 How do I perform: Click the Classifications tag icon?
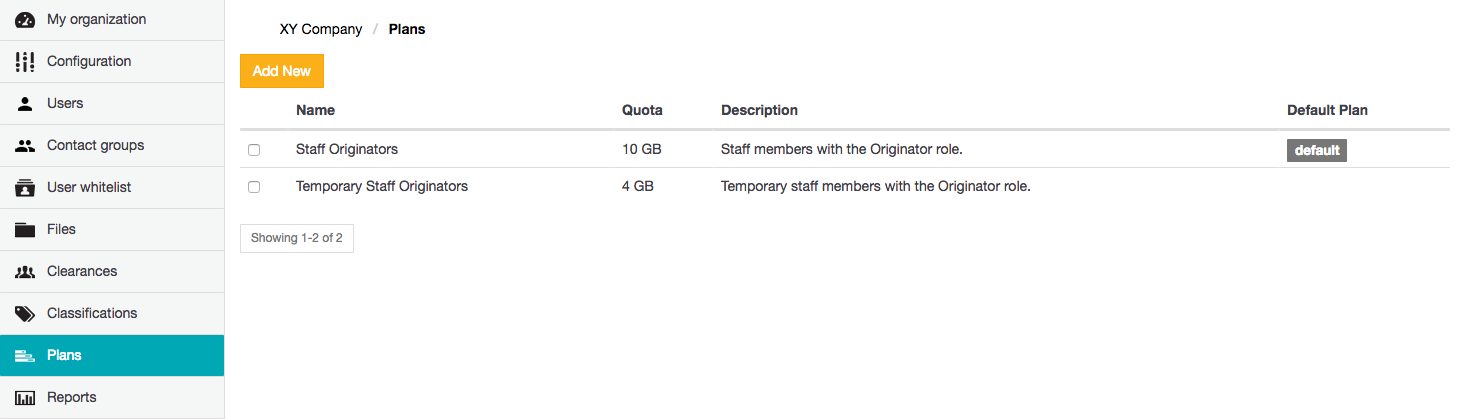coord(26,314)
